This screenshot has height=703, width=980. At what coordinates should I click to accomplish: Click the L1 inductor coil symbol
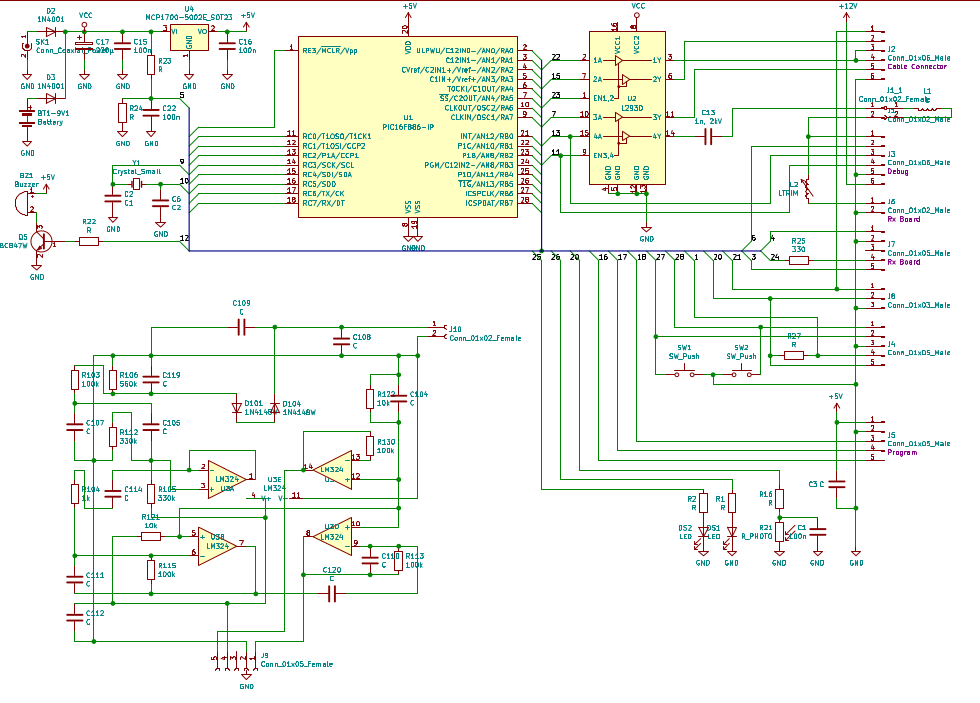928,109
